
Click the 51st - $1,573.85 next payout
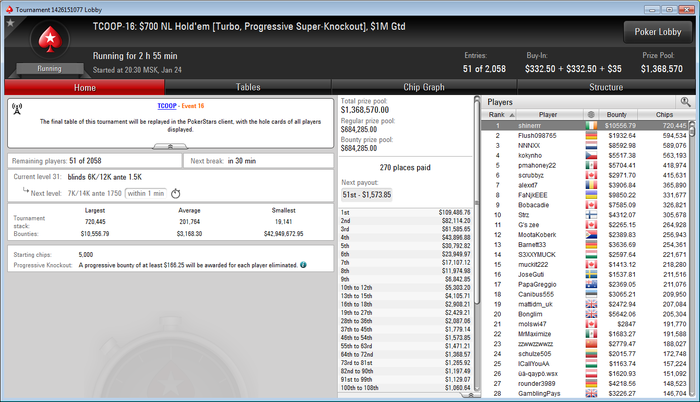tap(367, 195)
